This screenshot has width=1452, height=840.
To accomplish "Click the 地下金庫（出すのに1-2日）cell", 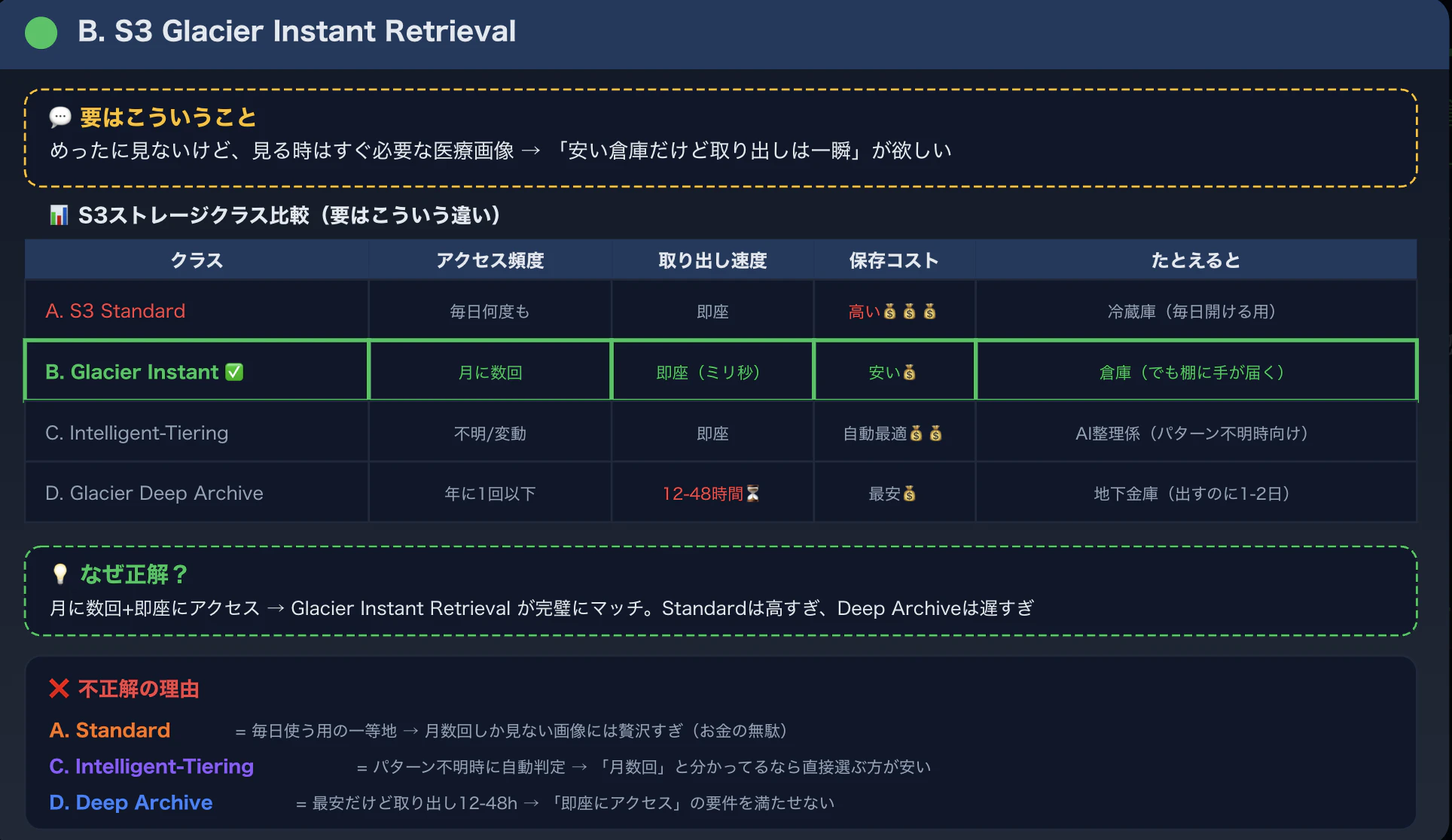I will [1196, 493].
